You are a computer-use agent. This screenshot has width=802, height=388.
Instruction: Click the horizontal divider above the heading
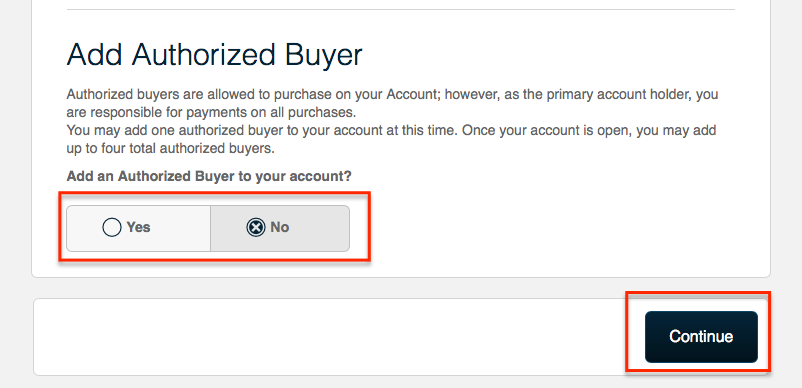[400, 9]
